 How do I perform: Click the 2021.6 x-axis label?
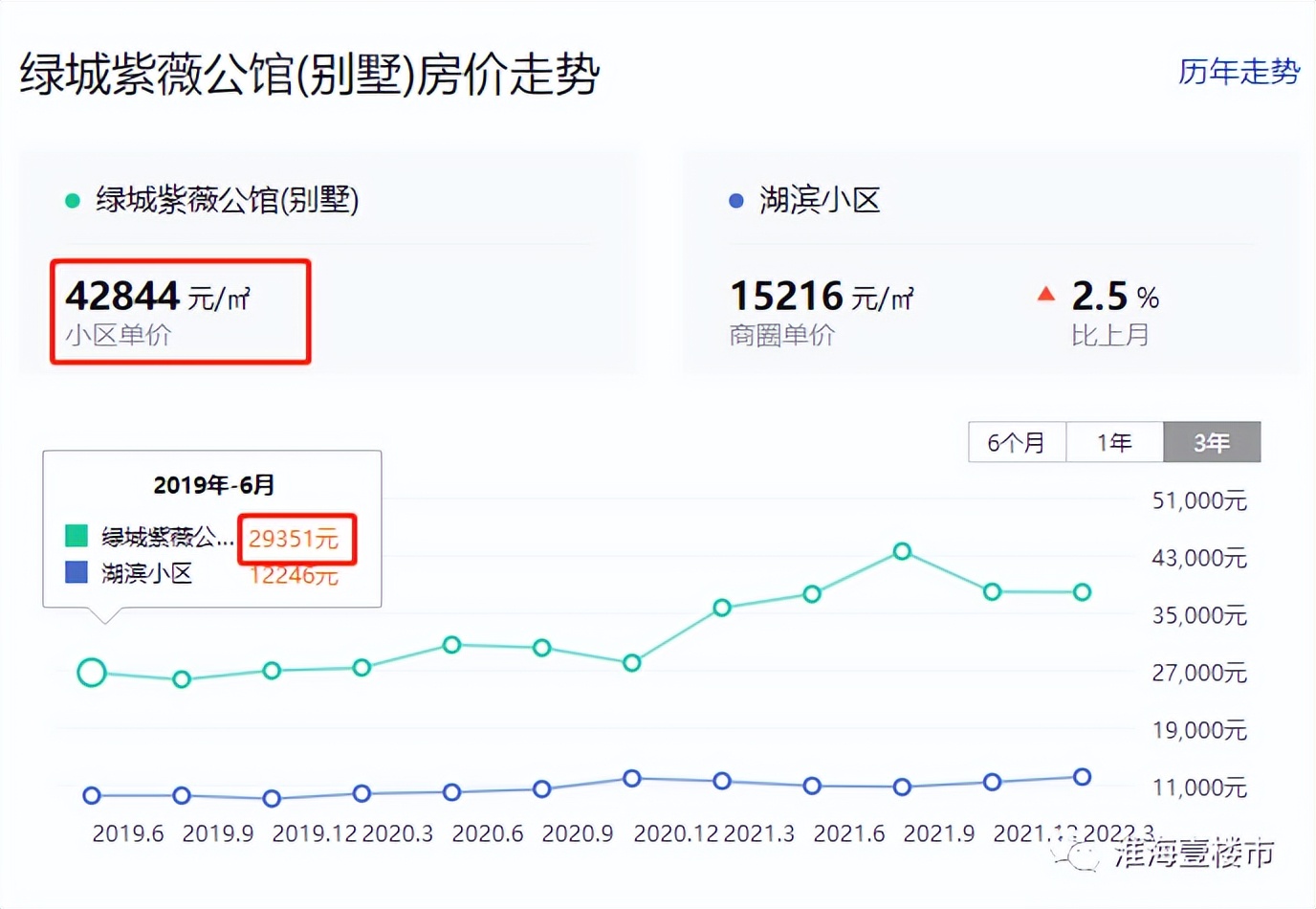849,833
